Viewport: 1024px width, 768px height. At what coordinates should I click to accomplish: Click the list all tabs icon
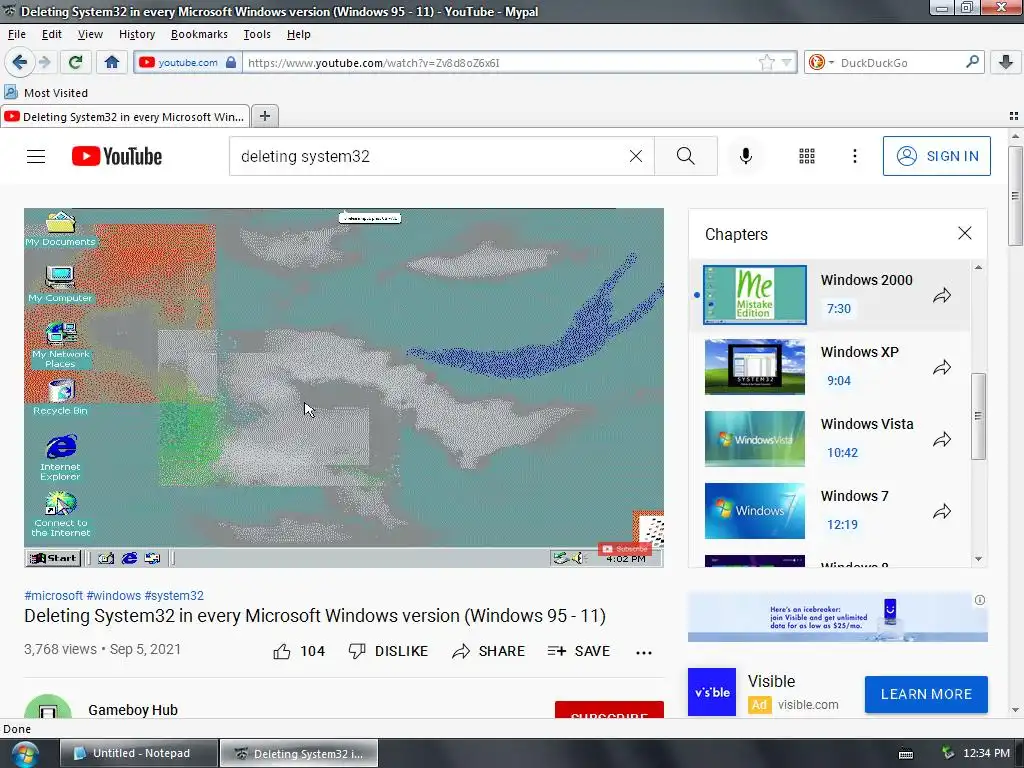coord(1014,116)
